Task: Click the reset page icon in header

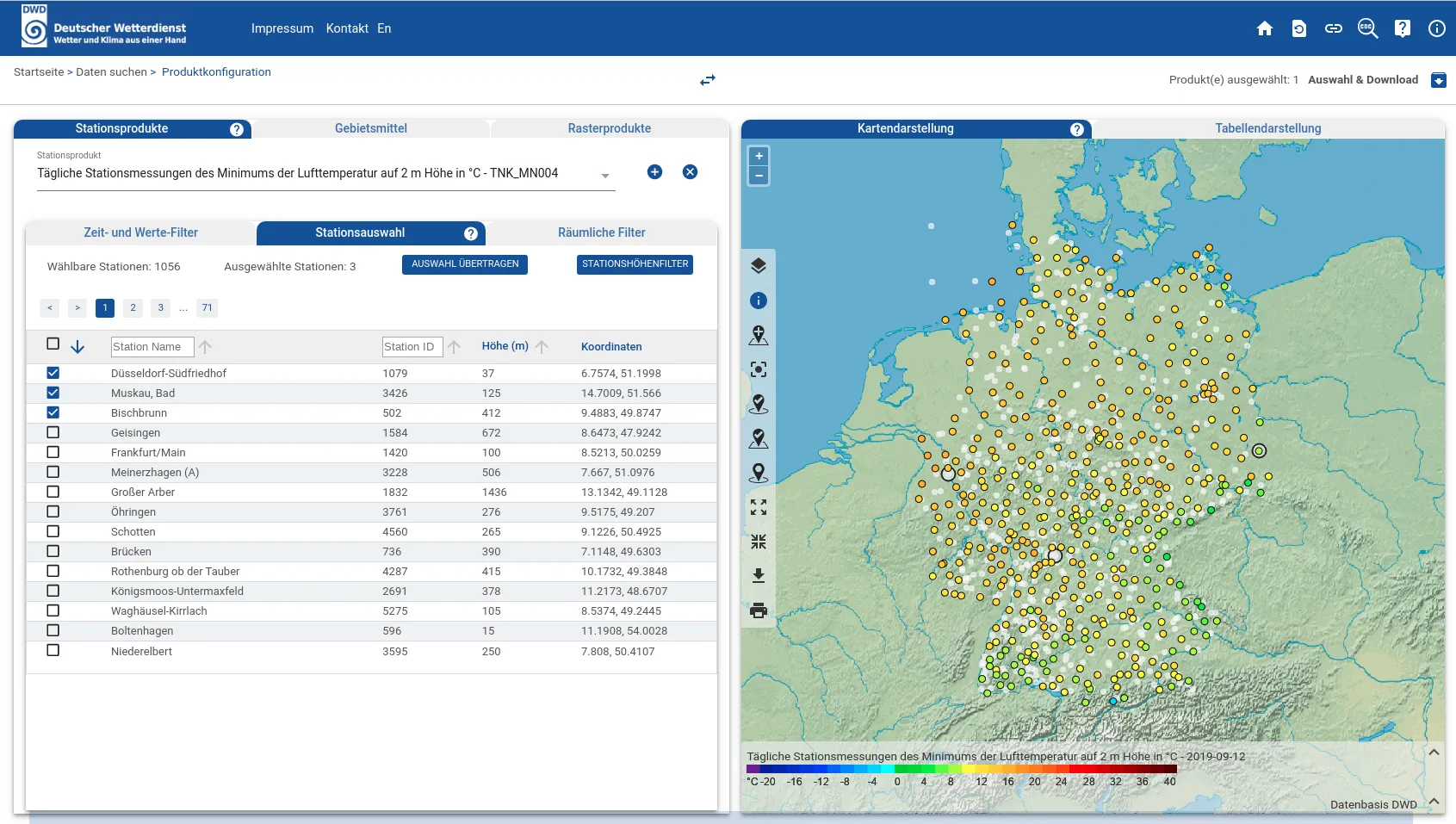Action: (1299, 28)
